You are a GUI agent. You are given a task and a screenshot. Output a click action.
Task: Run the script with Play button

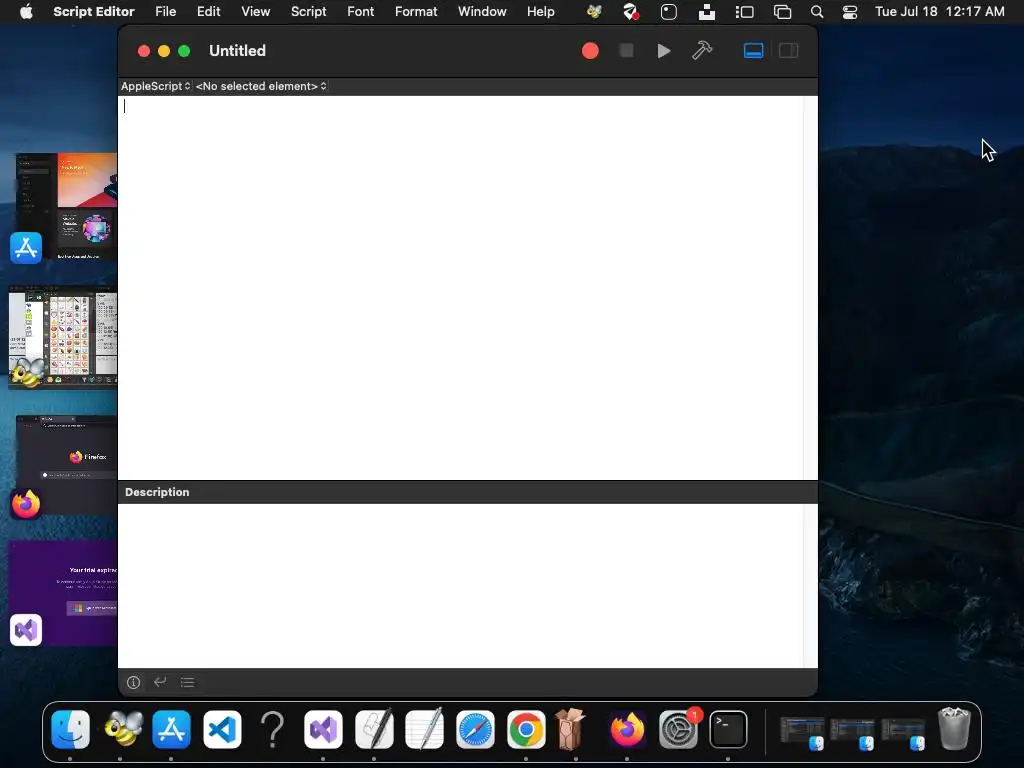[664, 51]
